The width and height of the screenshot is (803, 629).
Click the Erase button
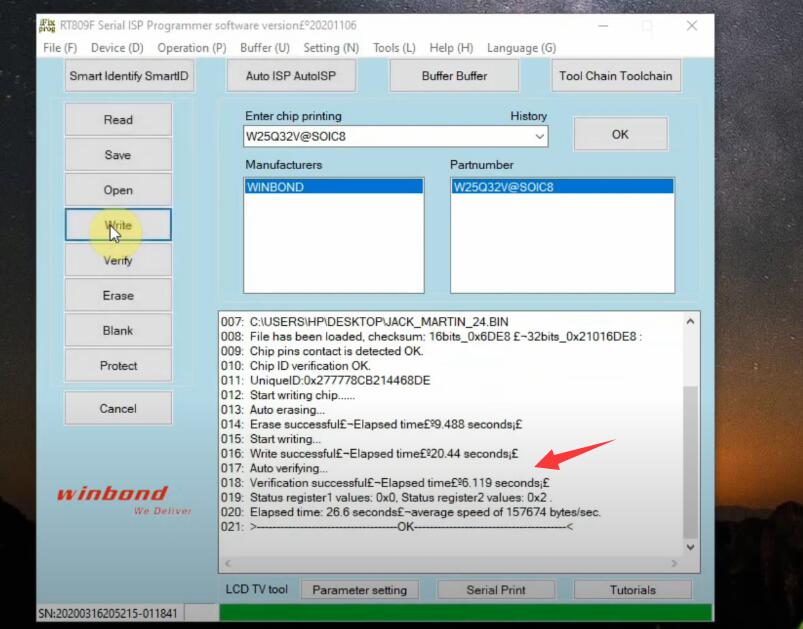pos(118,296)
